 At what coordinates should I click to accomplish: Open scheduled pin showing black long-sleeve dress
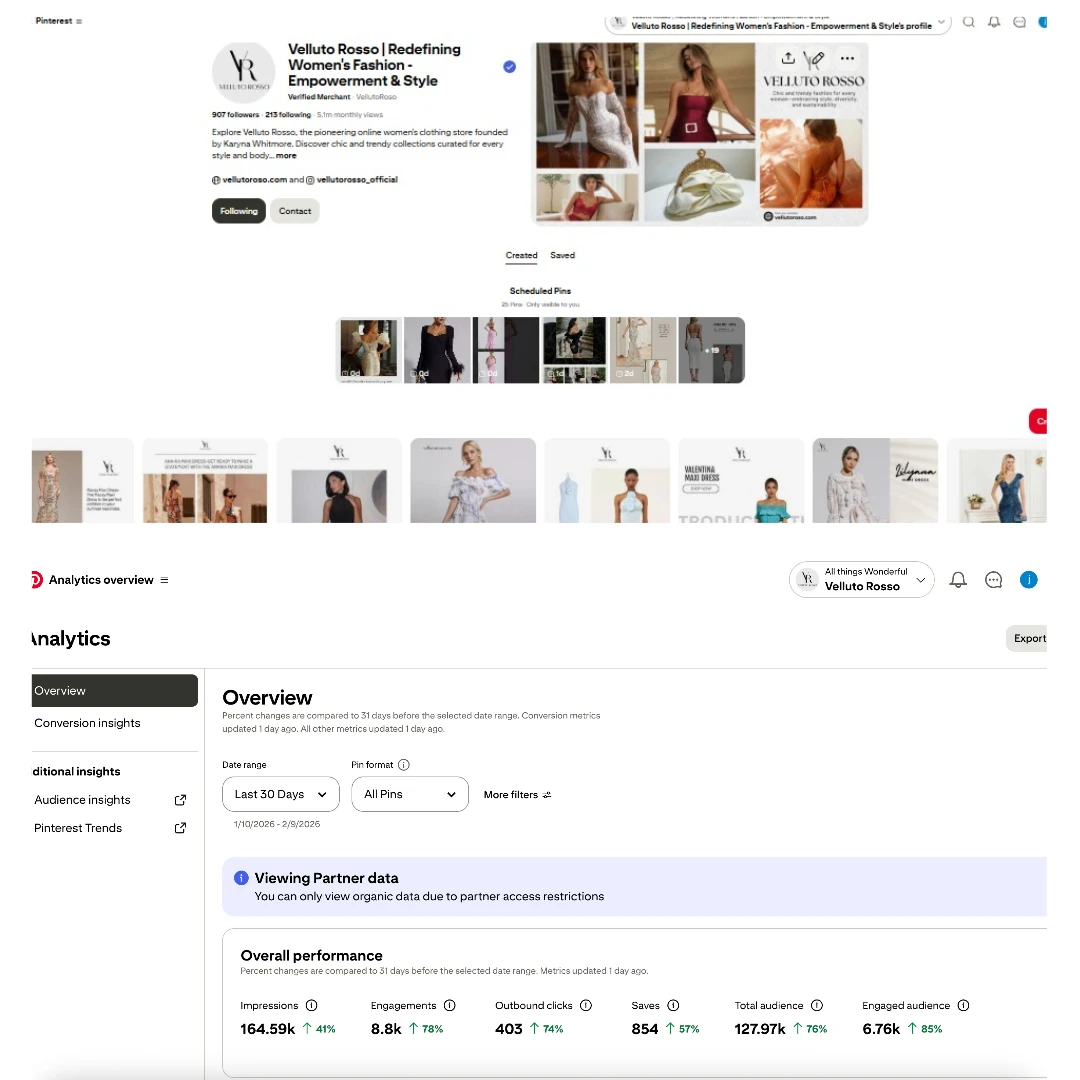click(x=437, y=350)
